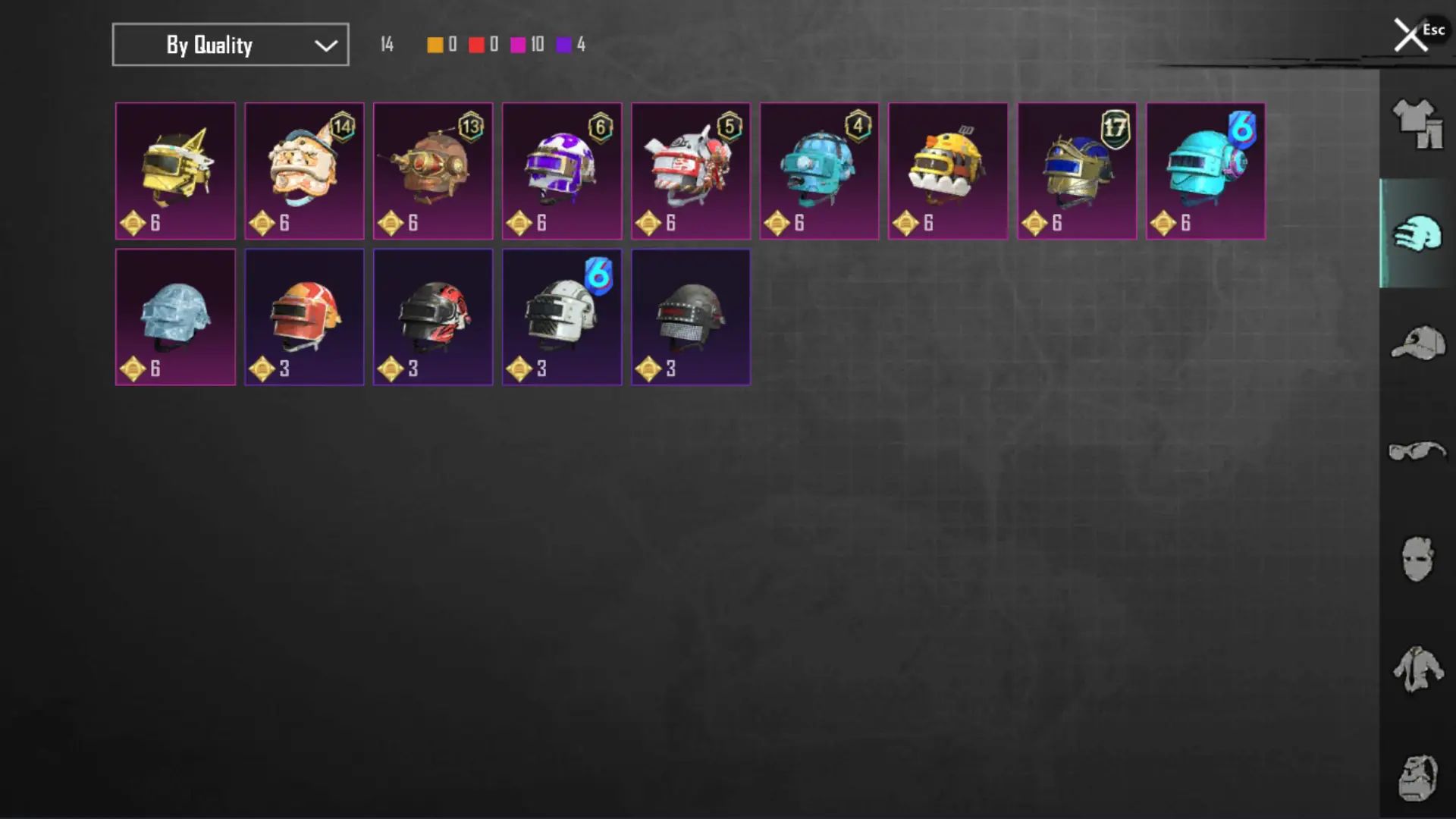Viewport: 1456px width, 819px height.
Task: Select the white helmet with blue 6 badge
Action: click(x=562, y=317)
